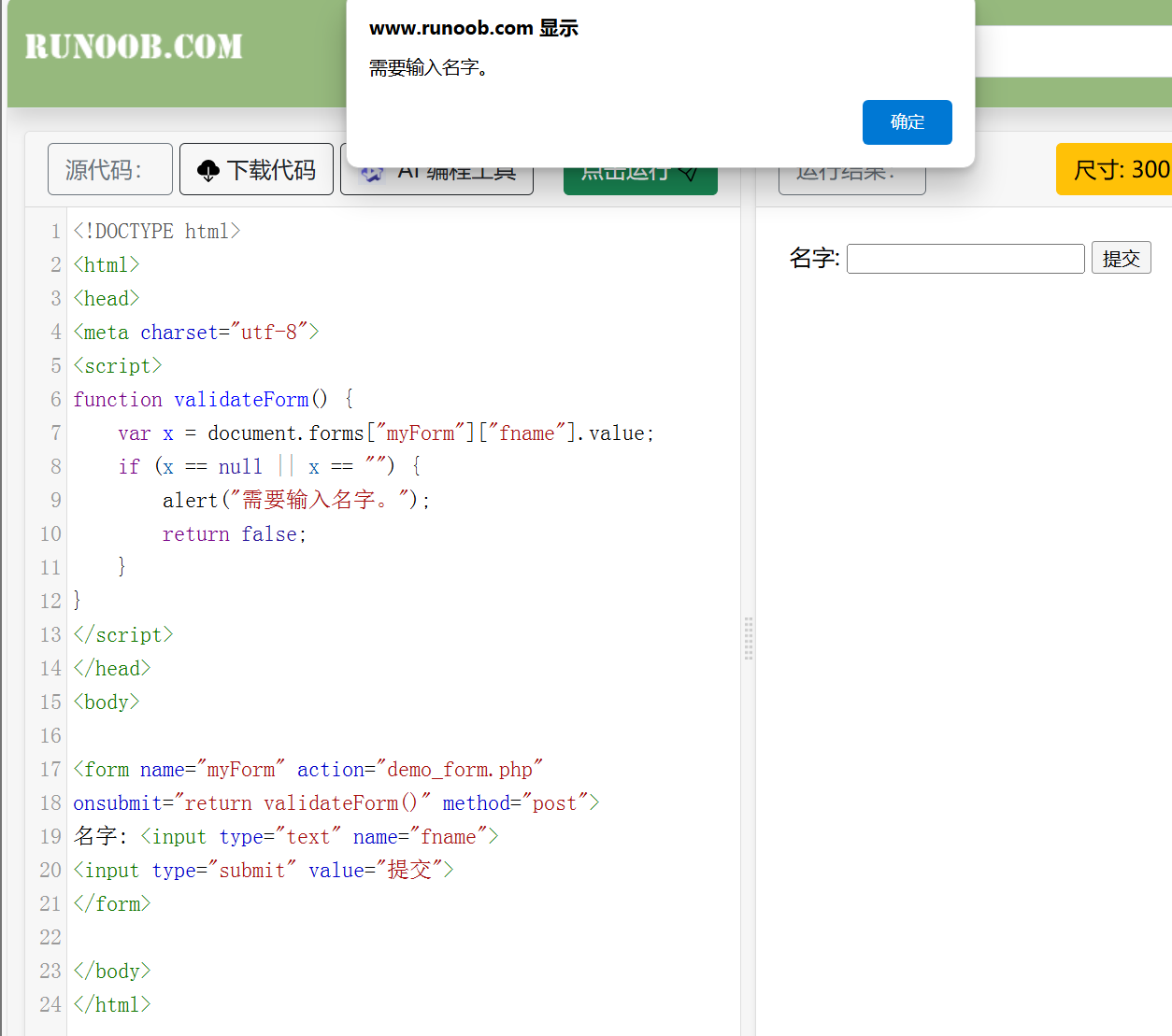
Task: Click the 提交 submit button
Action: tap(1121, 258)
